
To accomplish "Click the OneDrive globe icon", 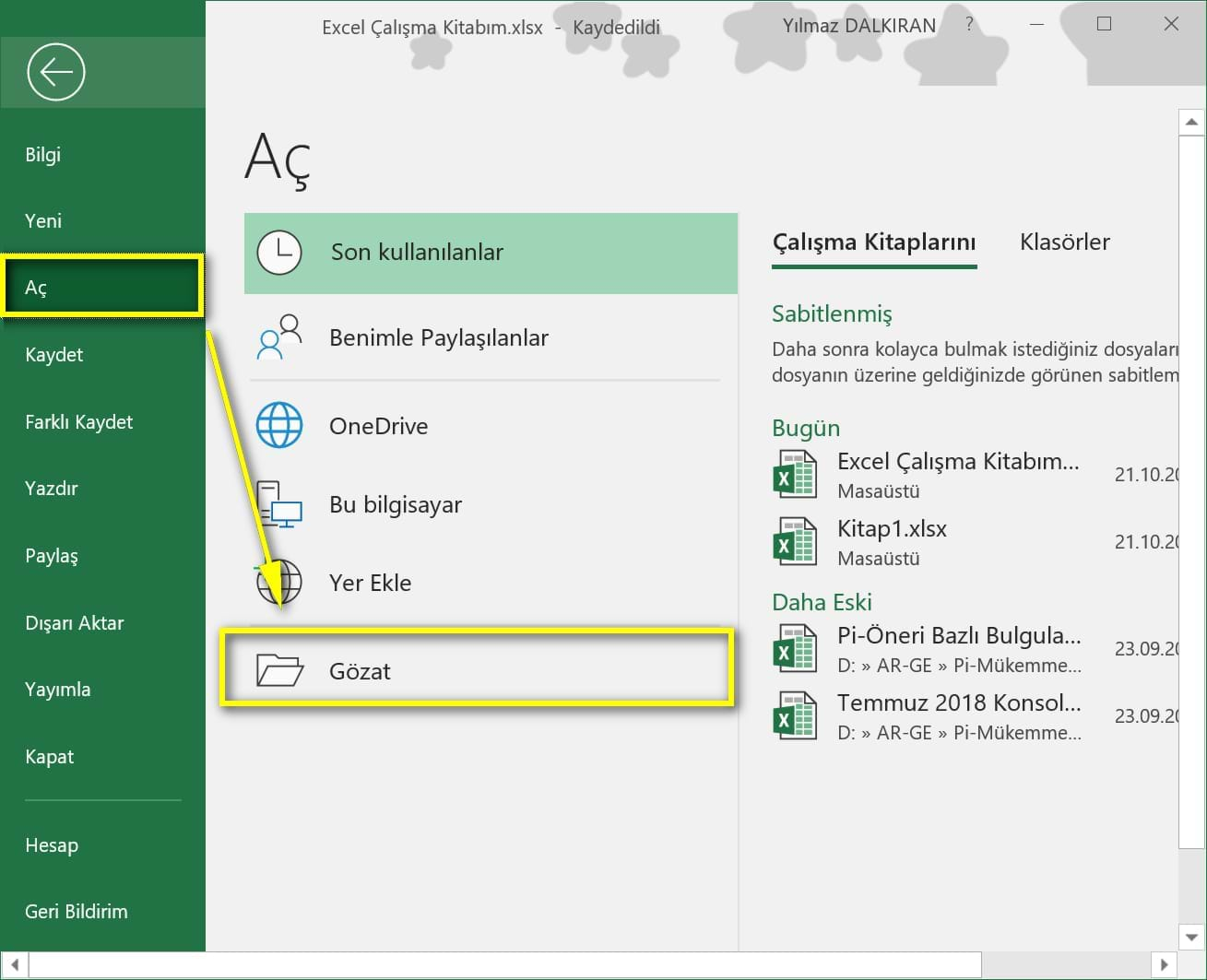I will [x=279, y=425].
